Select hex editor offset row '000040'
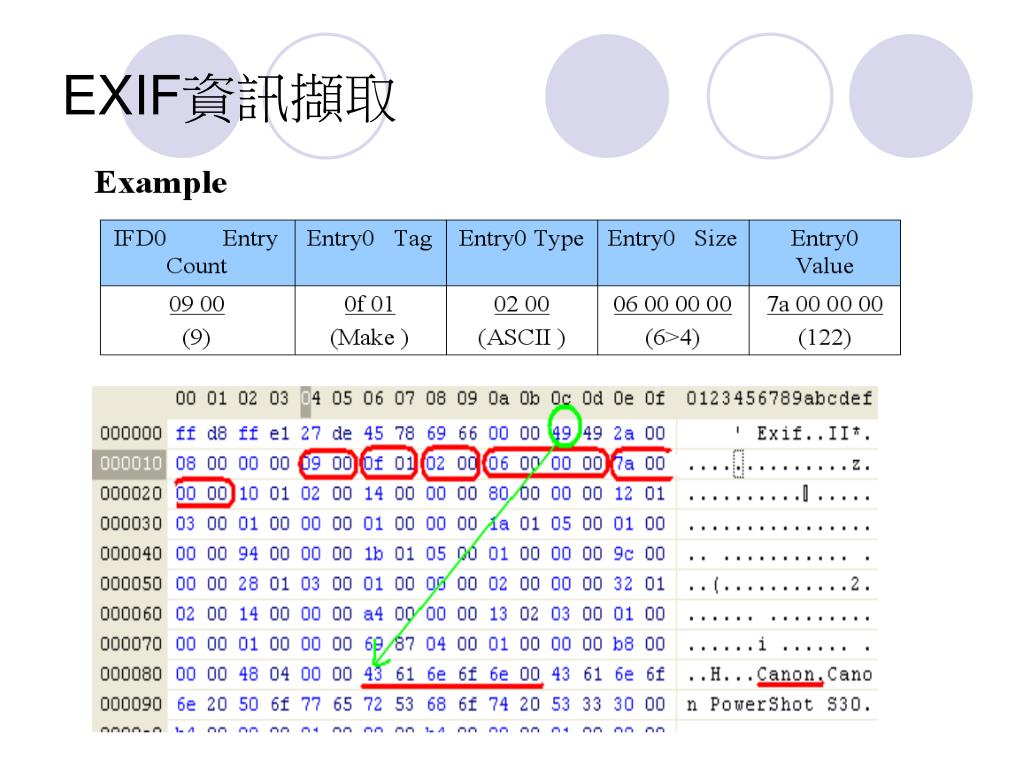Image resolution: width=1024 pixels, height=768 pixels. (131, 554)
